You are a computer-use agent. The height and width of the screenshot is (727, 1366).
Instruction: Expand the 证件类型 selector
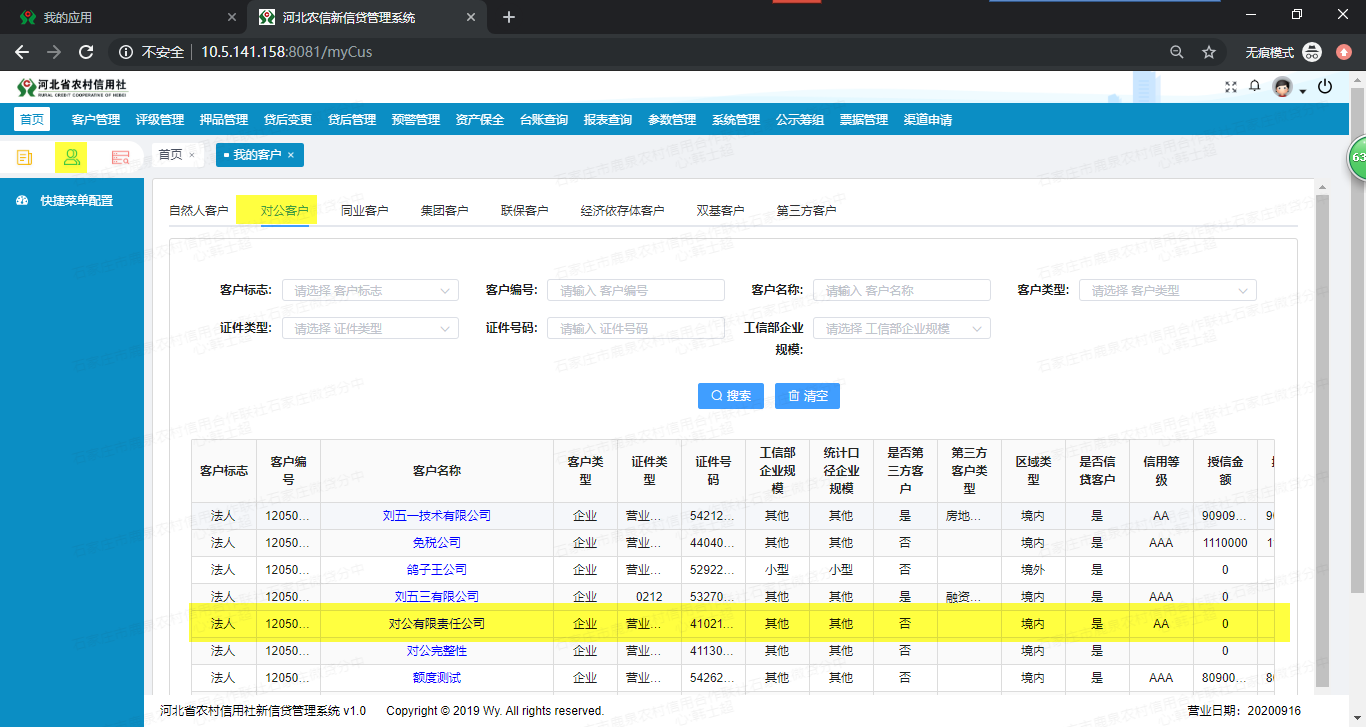(370, 327)
